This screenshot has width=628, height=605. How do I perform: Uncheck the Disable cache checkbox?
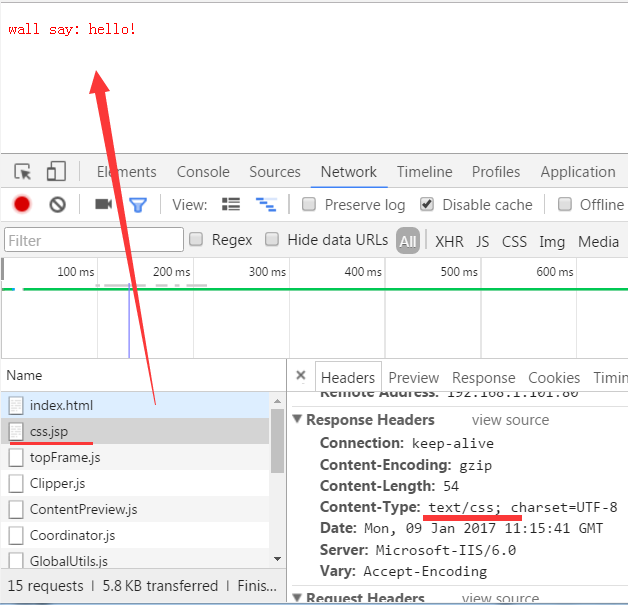[427, 204]
